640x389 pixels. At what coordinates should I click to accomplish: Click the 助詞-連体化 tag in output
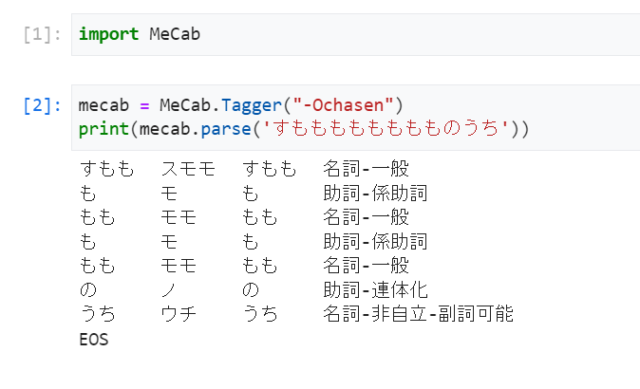[375, 290]
